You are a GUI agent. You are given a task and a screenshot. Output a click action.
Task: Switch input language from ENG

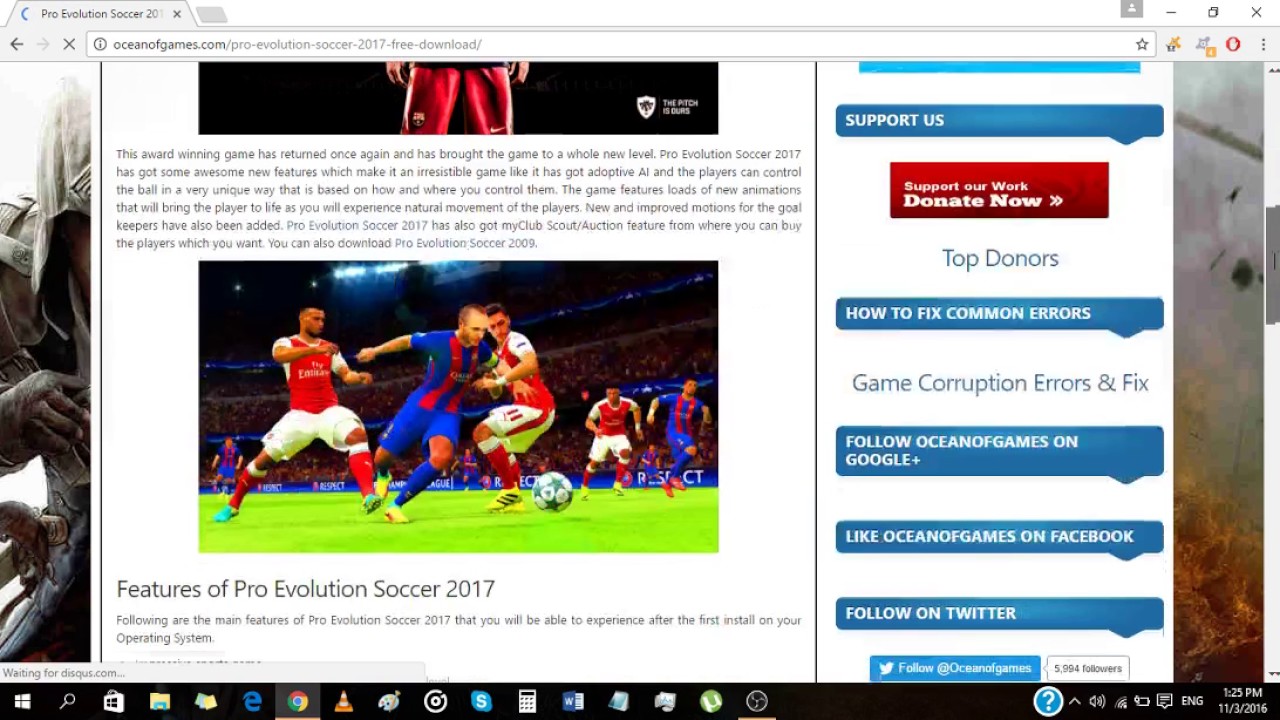[x=1192, y=701]
